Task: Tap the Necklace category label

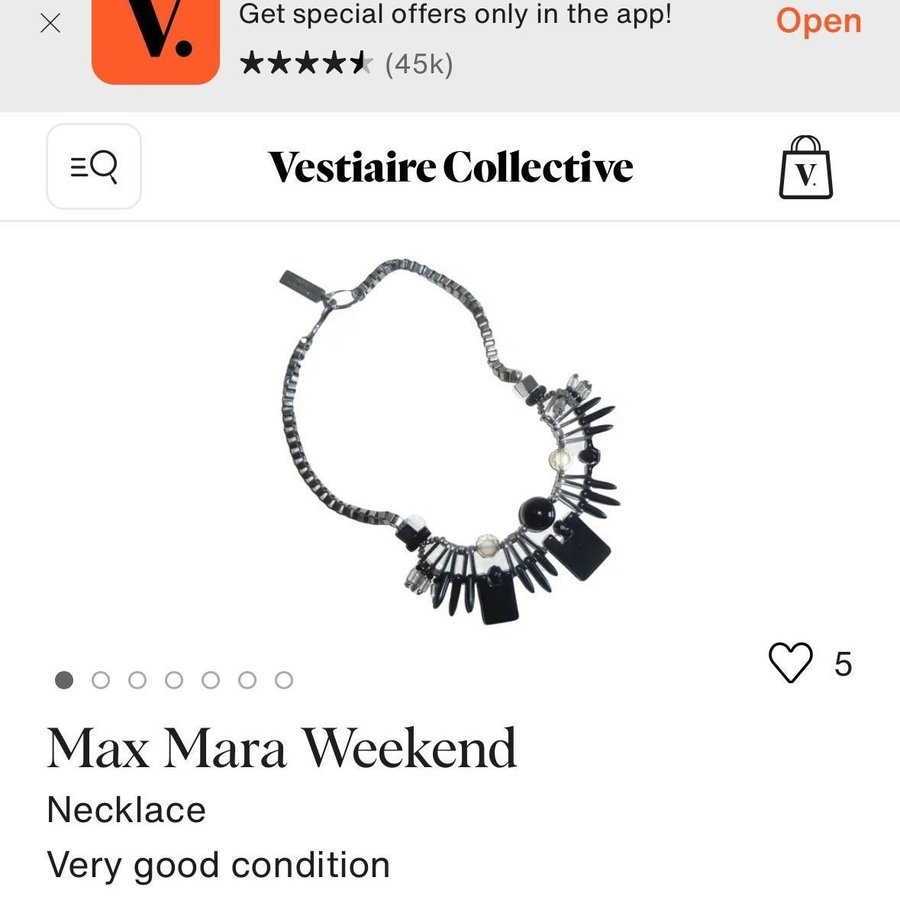Action: coord(126,809)
